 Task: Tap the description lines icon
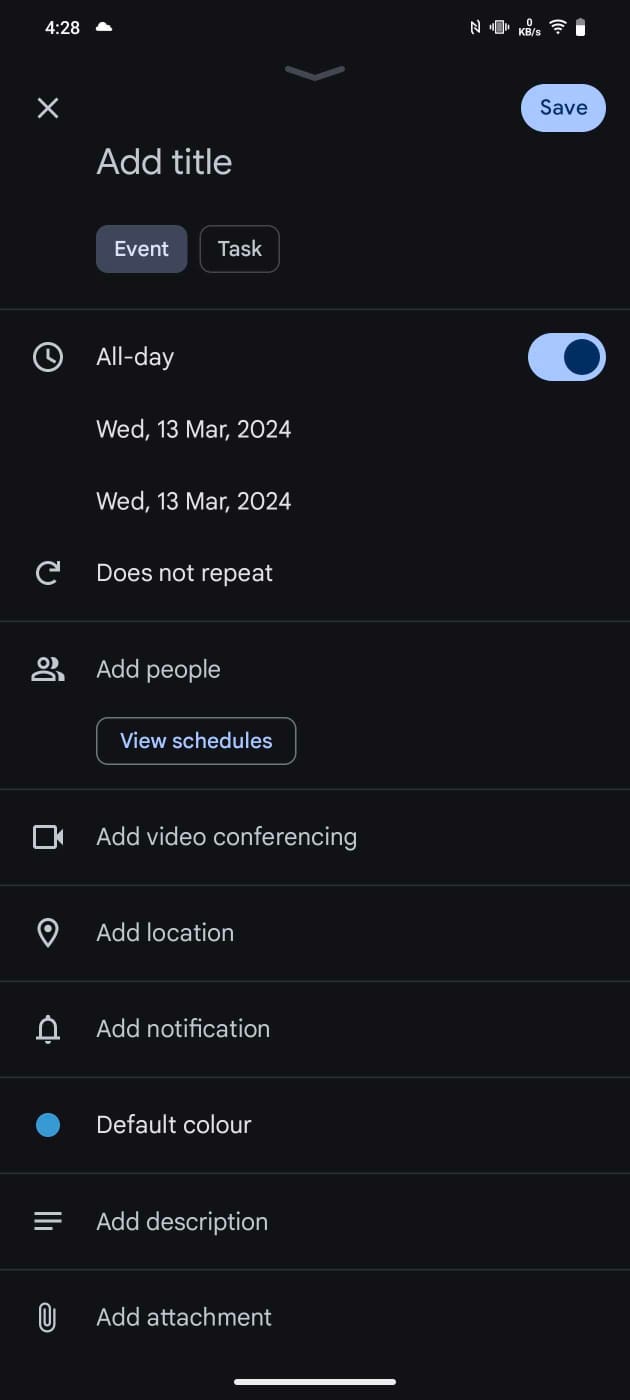coord(47,1221)
